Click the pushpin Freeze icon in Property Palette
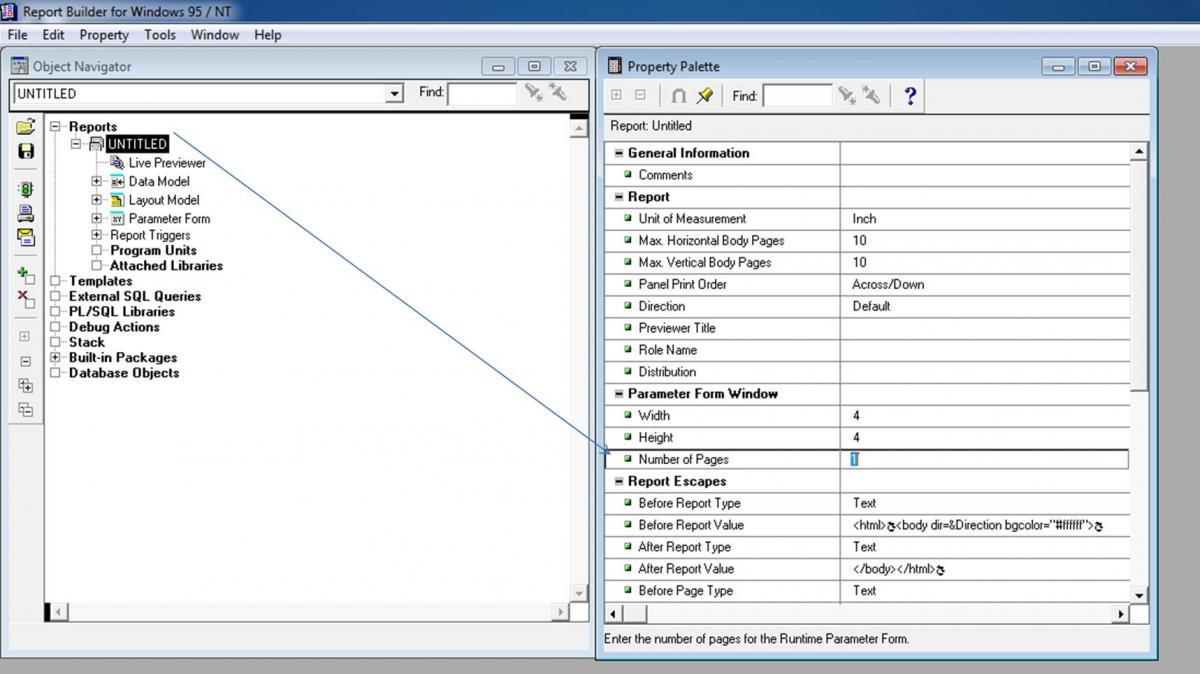Screen dimensions: 1200x674 click(x=705, y=96)
